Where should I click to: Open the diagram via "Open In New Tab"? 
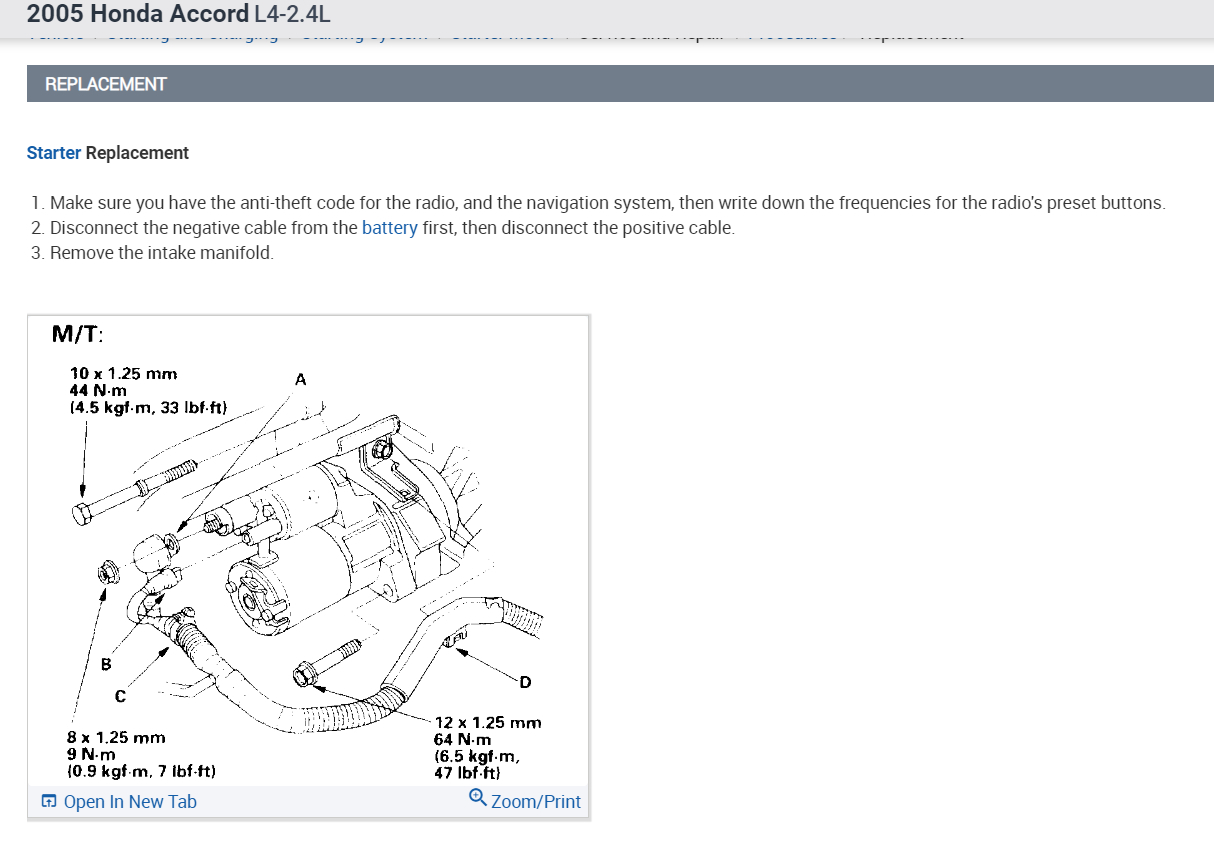pos(119,801)
